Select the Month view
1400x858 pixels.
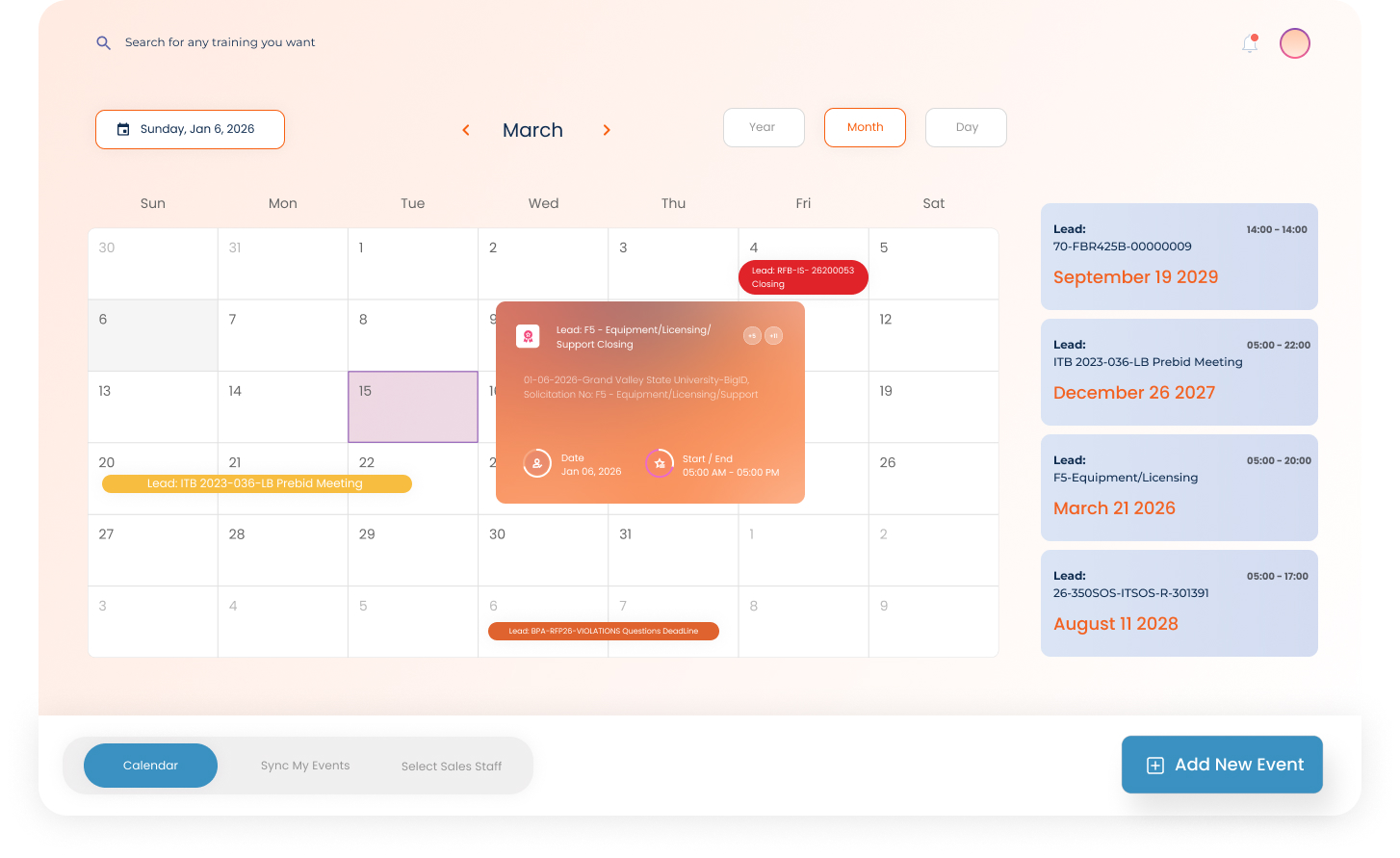click(865, 127)
